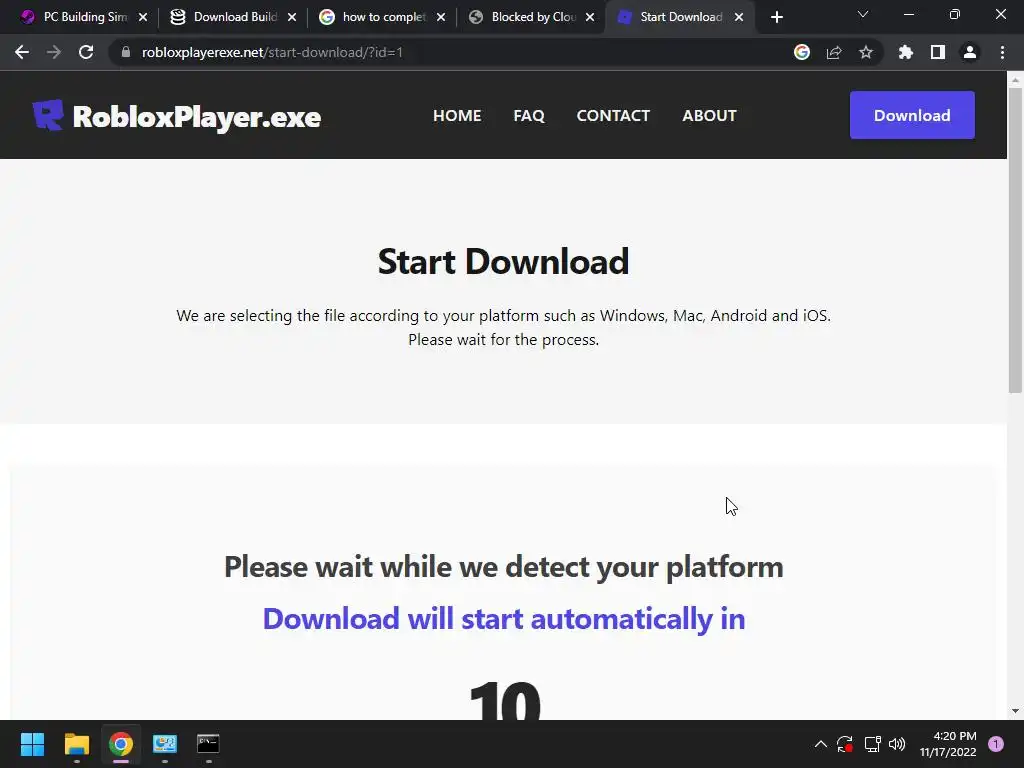Open Chrome's three-dot menu
This screenshot has width=1024, height=768.
1002,52
